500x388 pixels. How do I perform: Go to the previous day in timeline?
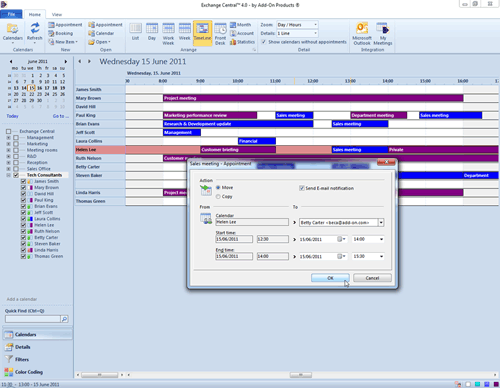pos(80,61)
